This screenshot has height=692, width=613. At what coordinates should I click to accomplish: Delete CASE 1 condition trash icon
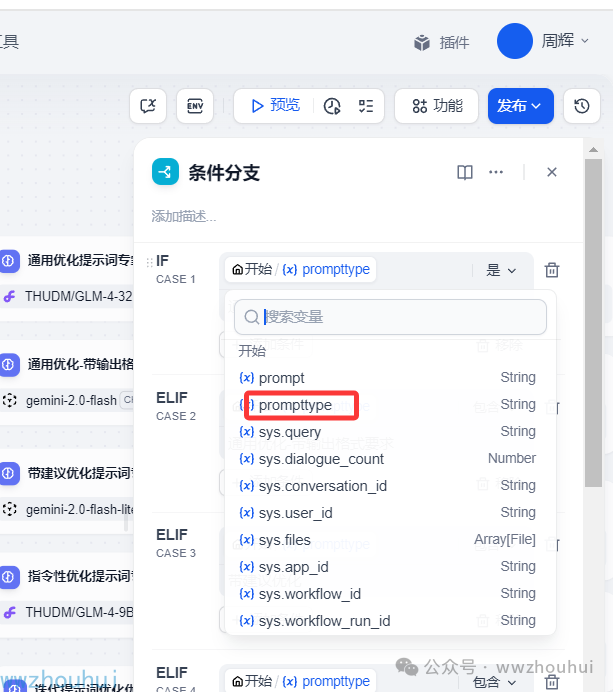pos(552,270)
